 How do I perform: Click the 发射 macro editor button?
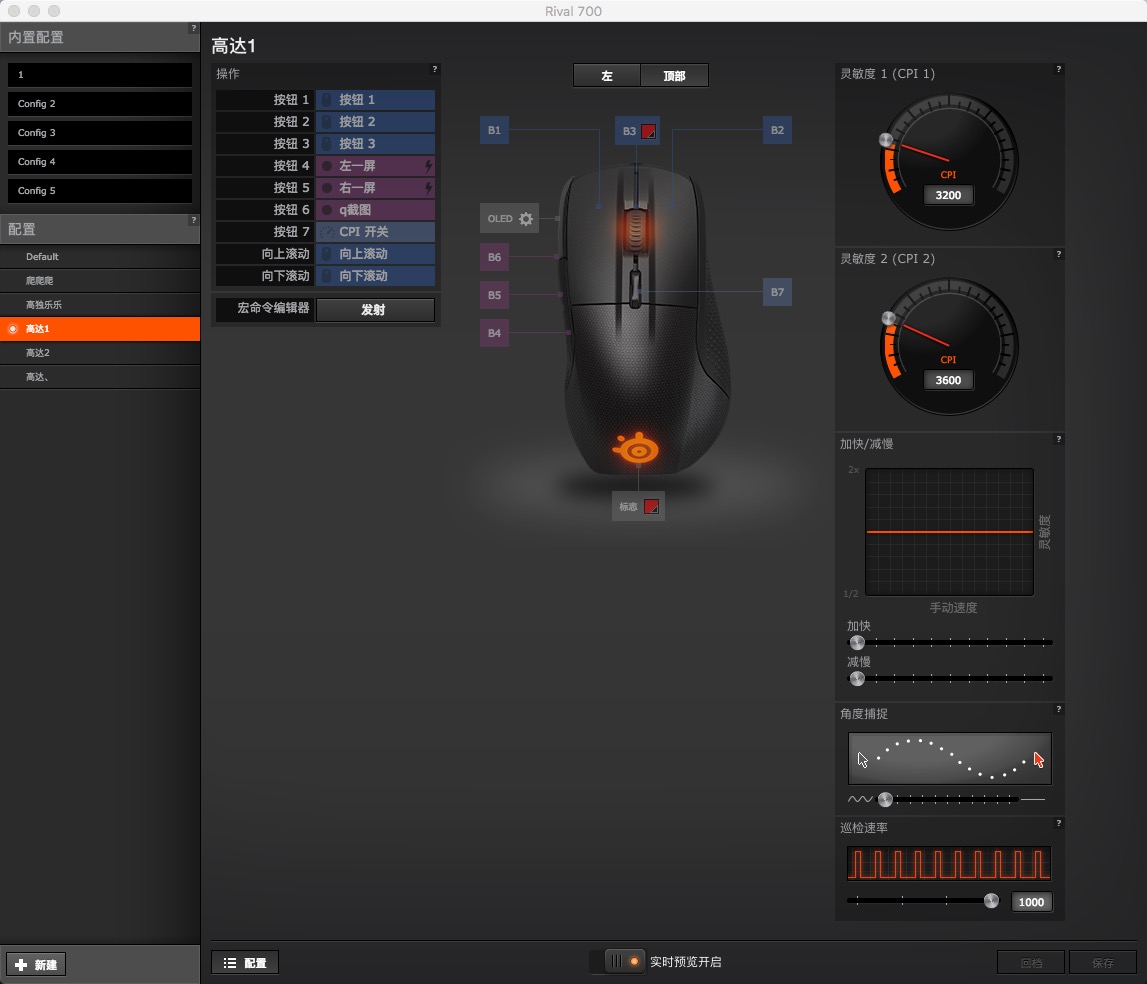tap(375, 309)
